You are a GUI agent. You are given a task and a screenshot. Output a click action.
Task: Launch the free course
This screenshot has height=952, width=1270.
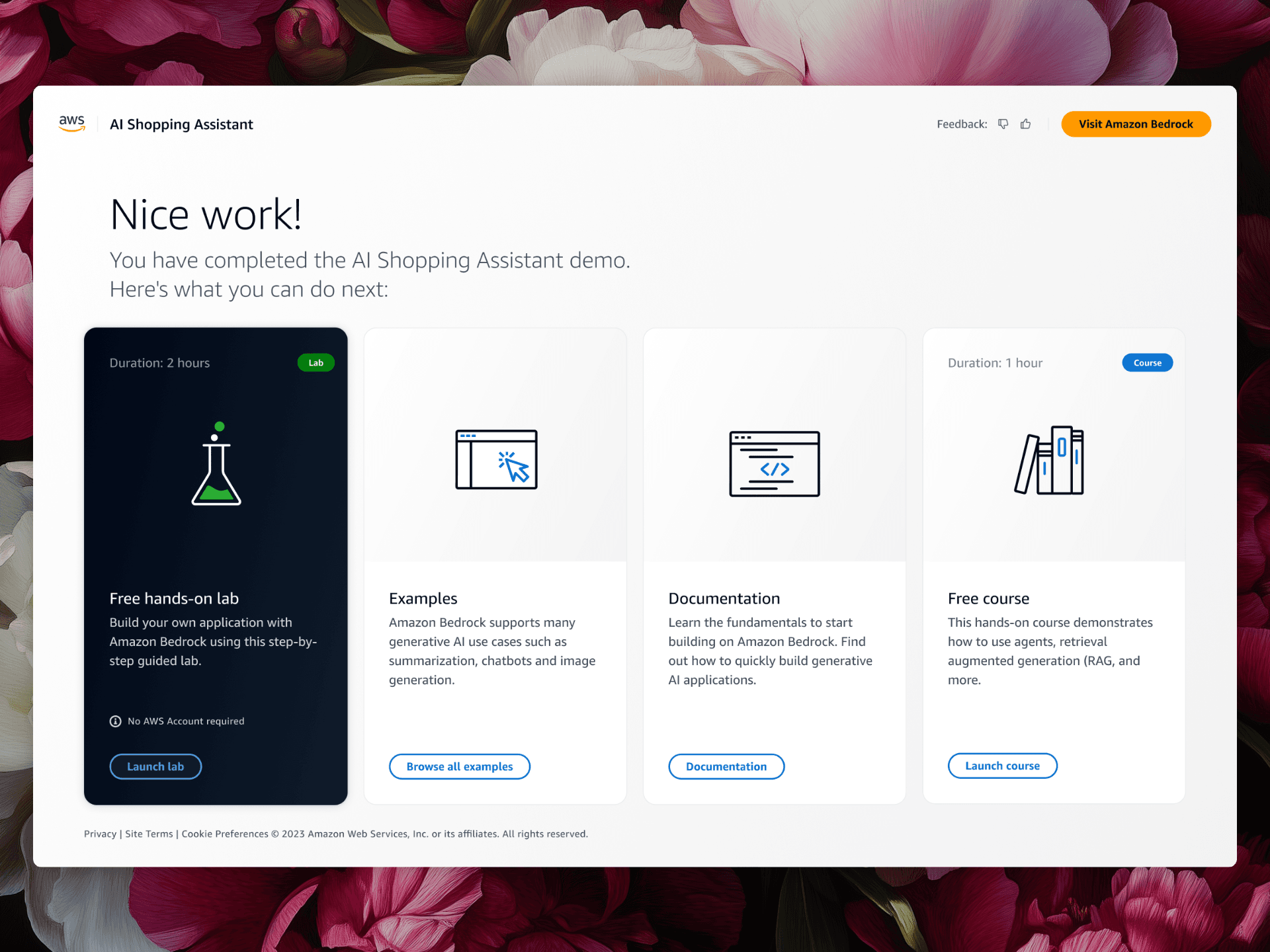point(1002,766)
